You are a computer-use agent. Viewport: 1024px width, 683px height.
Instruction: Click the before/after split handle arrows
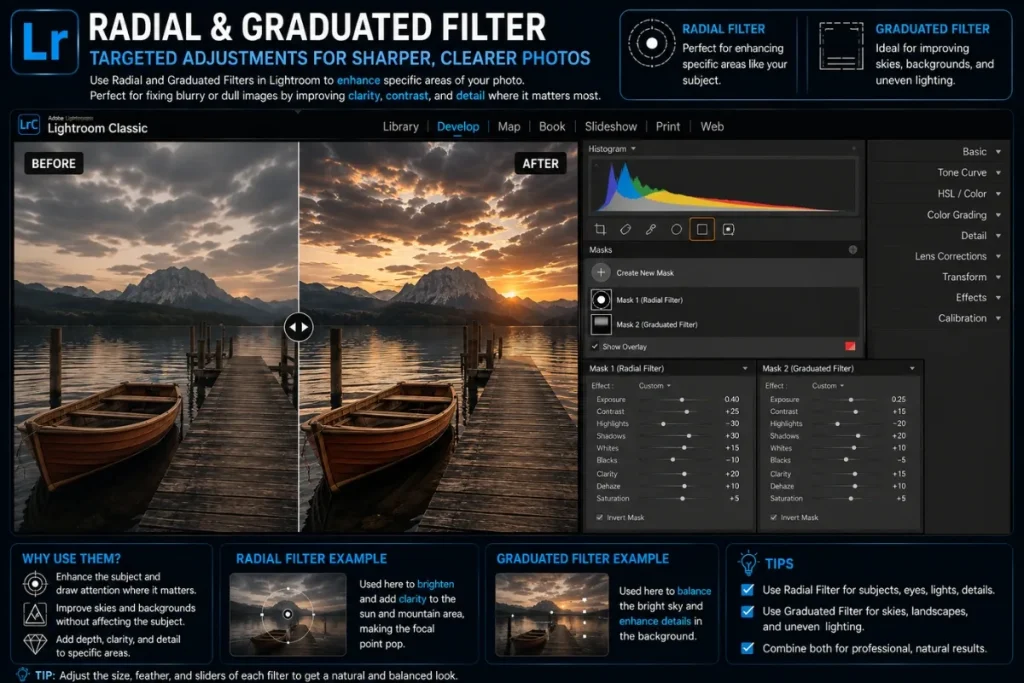coord(298,326)
